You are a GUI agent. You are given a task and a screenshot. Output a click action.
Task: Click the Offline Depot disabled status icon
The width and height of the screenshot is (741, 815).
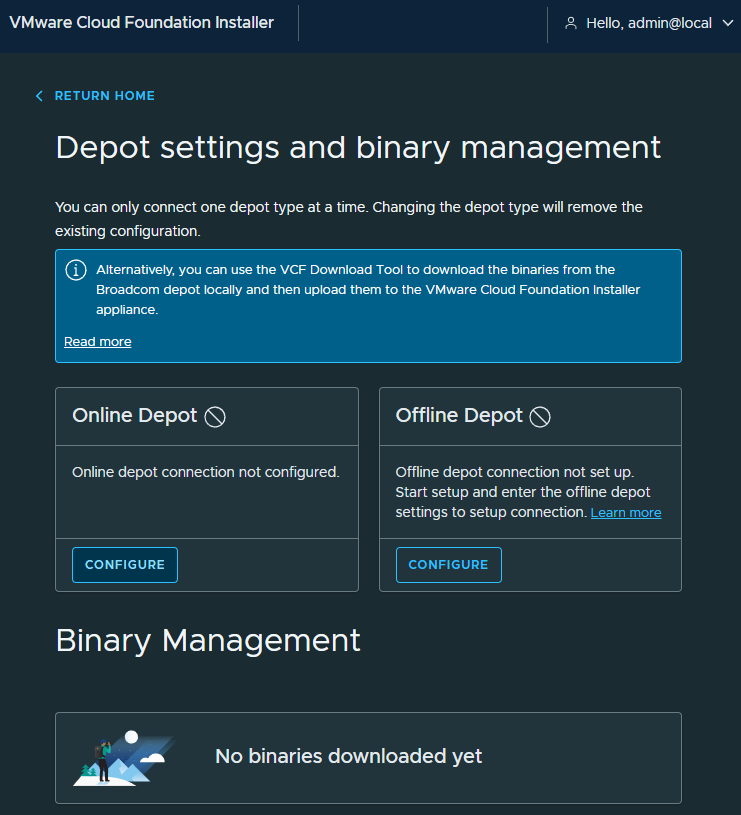[540, 417]
